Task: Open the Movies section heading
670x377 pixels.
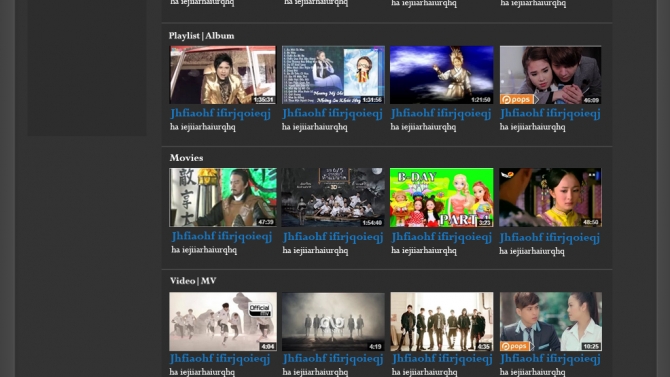Action: coord(186,158)
